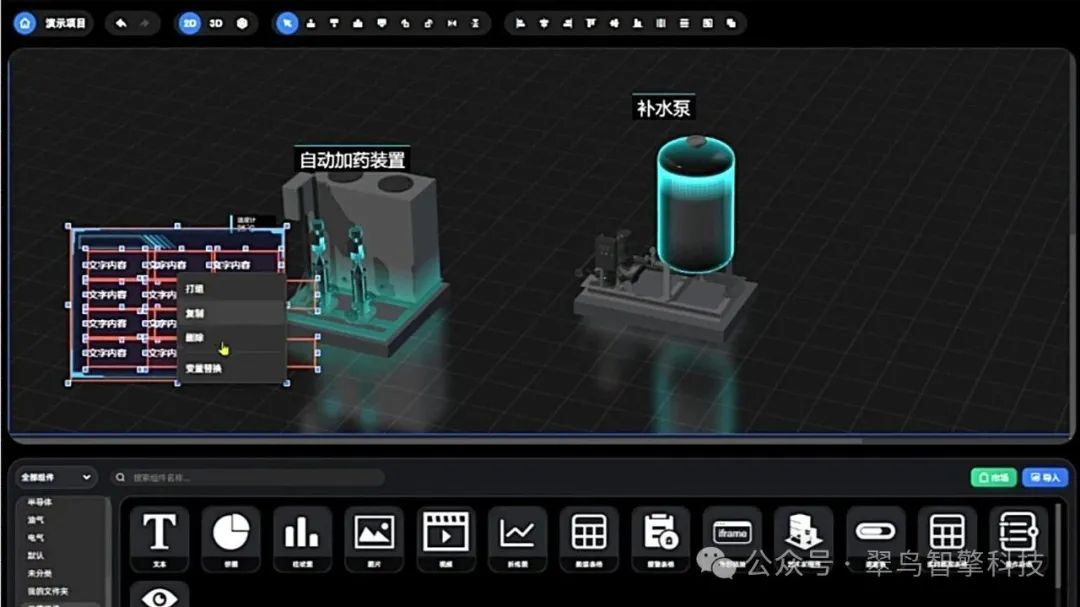Select 未分类 category in sidebar
Image resolution: width=1080 pixels, height=607 pixels.
click(x=39, y=573)
